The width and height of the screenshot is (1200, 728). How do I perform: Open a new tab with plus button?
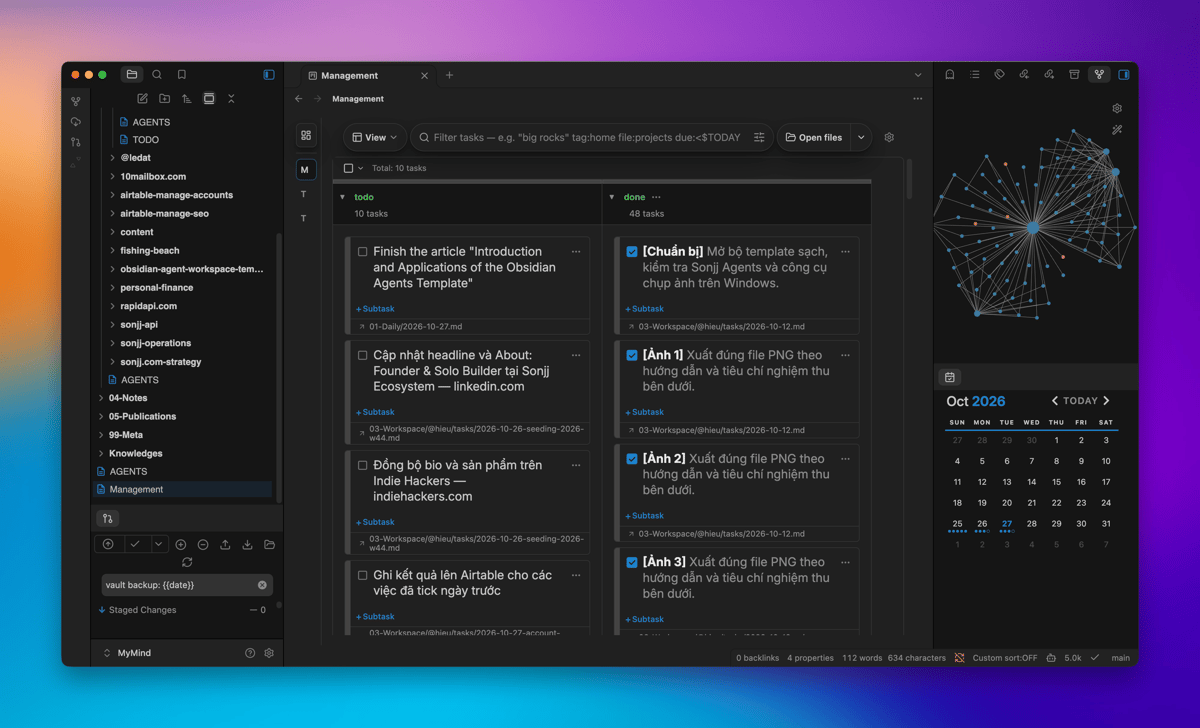pyautogui.click(x=449, y=75)
